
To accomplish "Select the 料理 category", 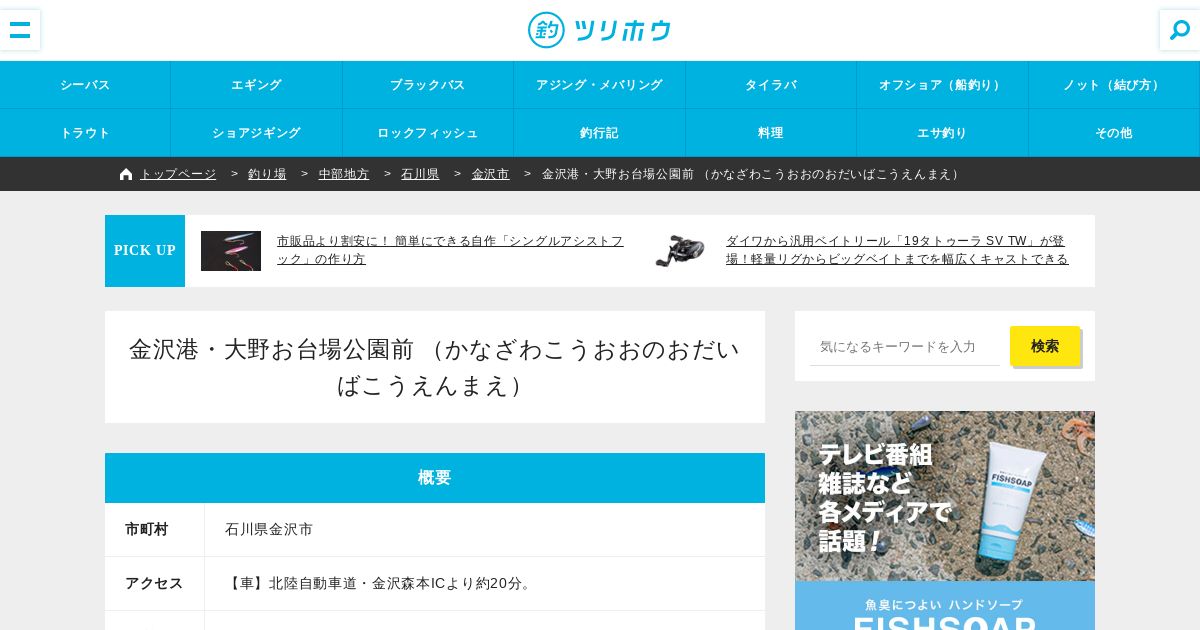I will pos(771,133).
